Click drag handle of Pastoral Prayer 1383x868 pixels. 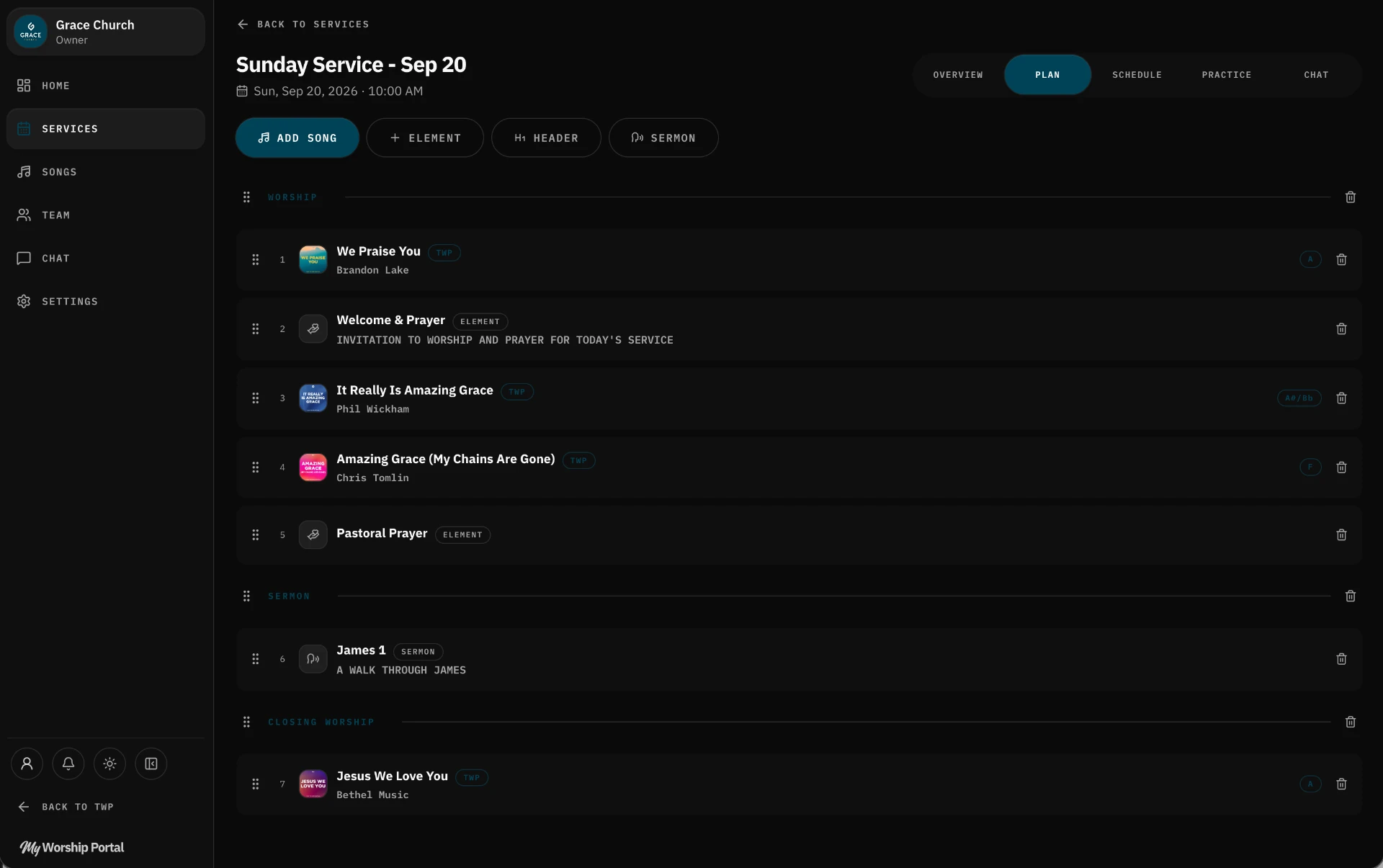(x=255, y=535)
